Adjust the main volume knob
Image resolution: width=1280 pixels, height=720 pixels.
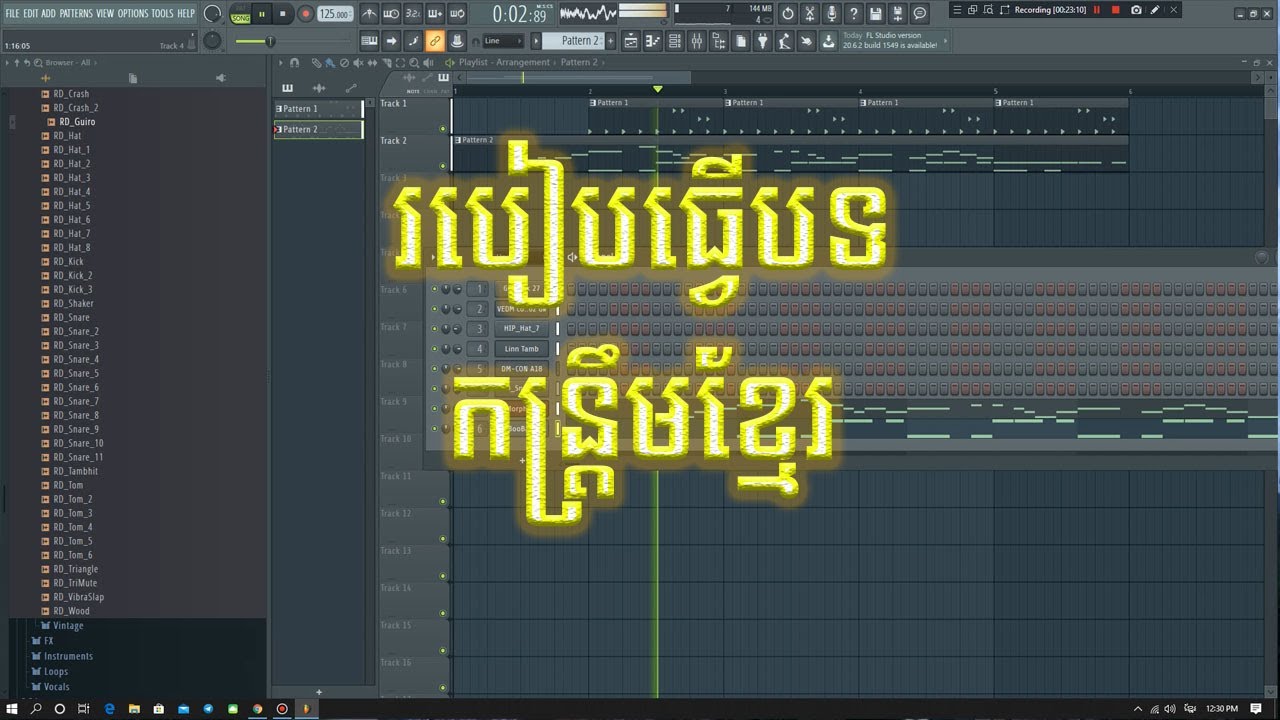212,14
